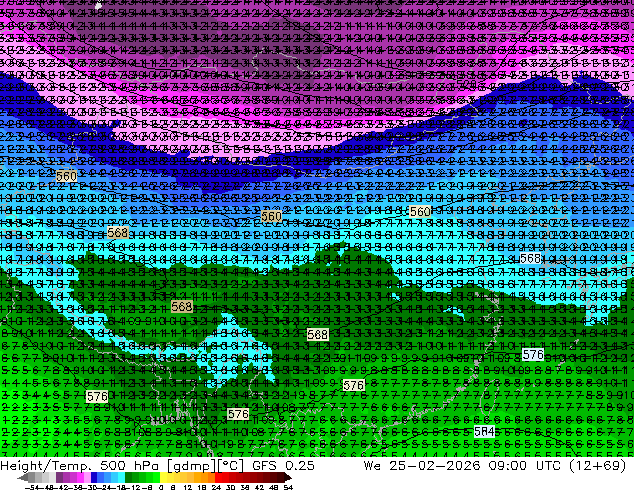
Task: Click the '25-02-2026' forecast date
Action: tap(435, 466)
